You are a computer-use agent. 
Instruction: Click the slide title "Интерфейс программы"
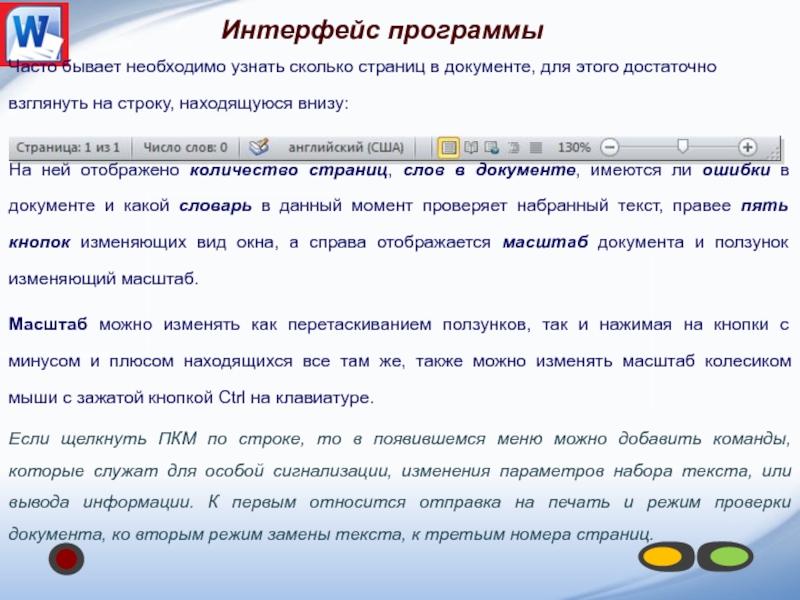pyautogui.click(x=382, y=30)
